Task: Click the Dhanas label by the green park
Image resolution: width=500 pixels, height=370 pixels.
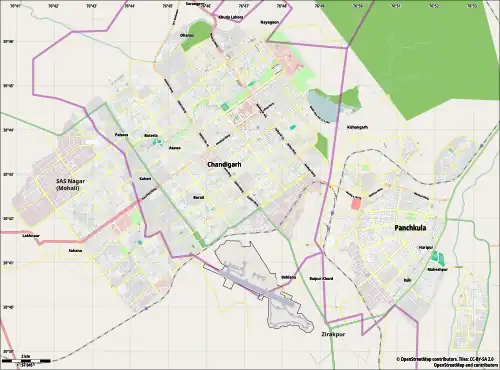Action: [x=187, y=35]
